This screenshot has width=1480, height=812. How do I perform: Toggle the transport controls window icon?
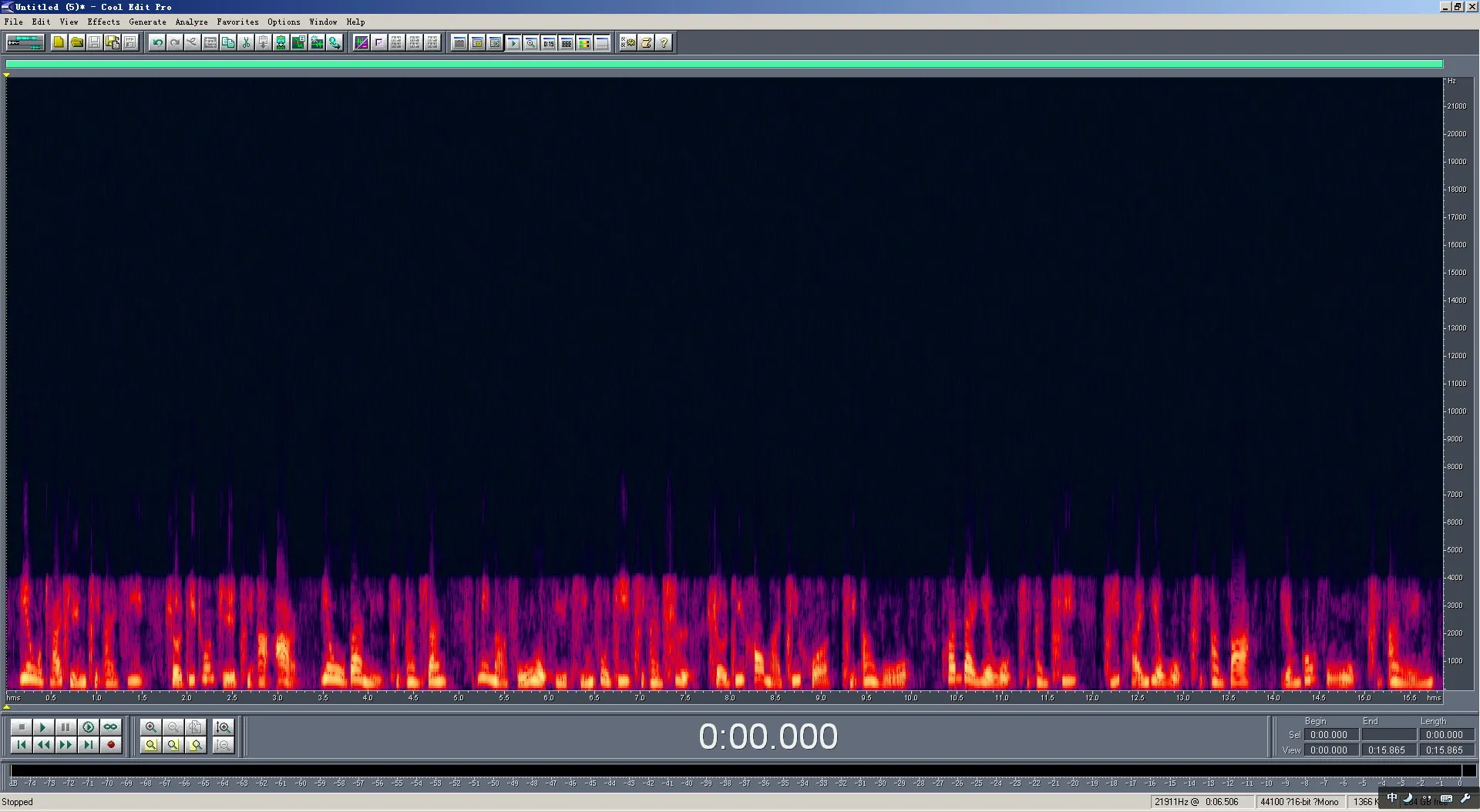(513, 42)
